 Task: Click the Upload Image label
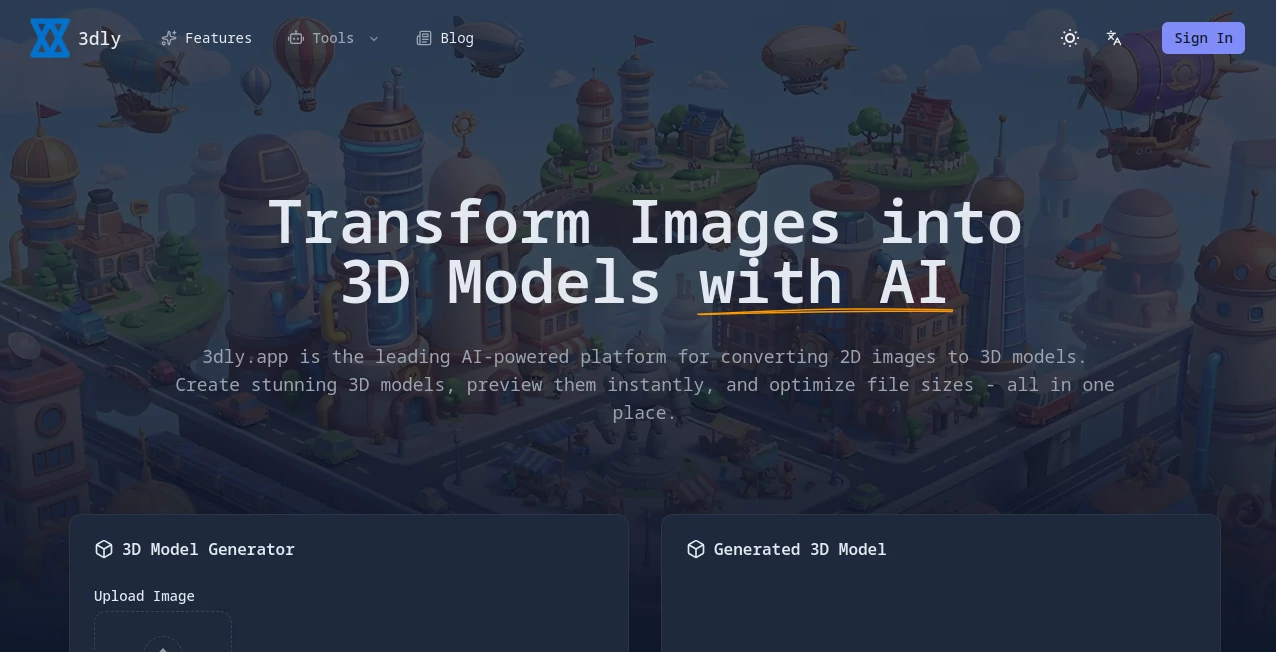(x=144, y=596)
